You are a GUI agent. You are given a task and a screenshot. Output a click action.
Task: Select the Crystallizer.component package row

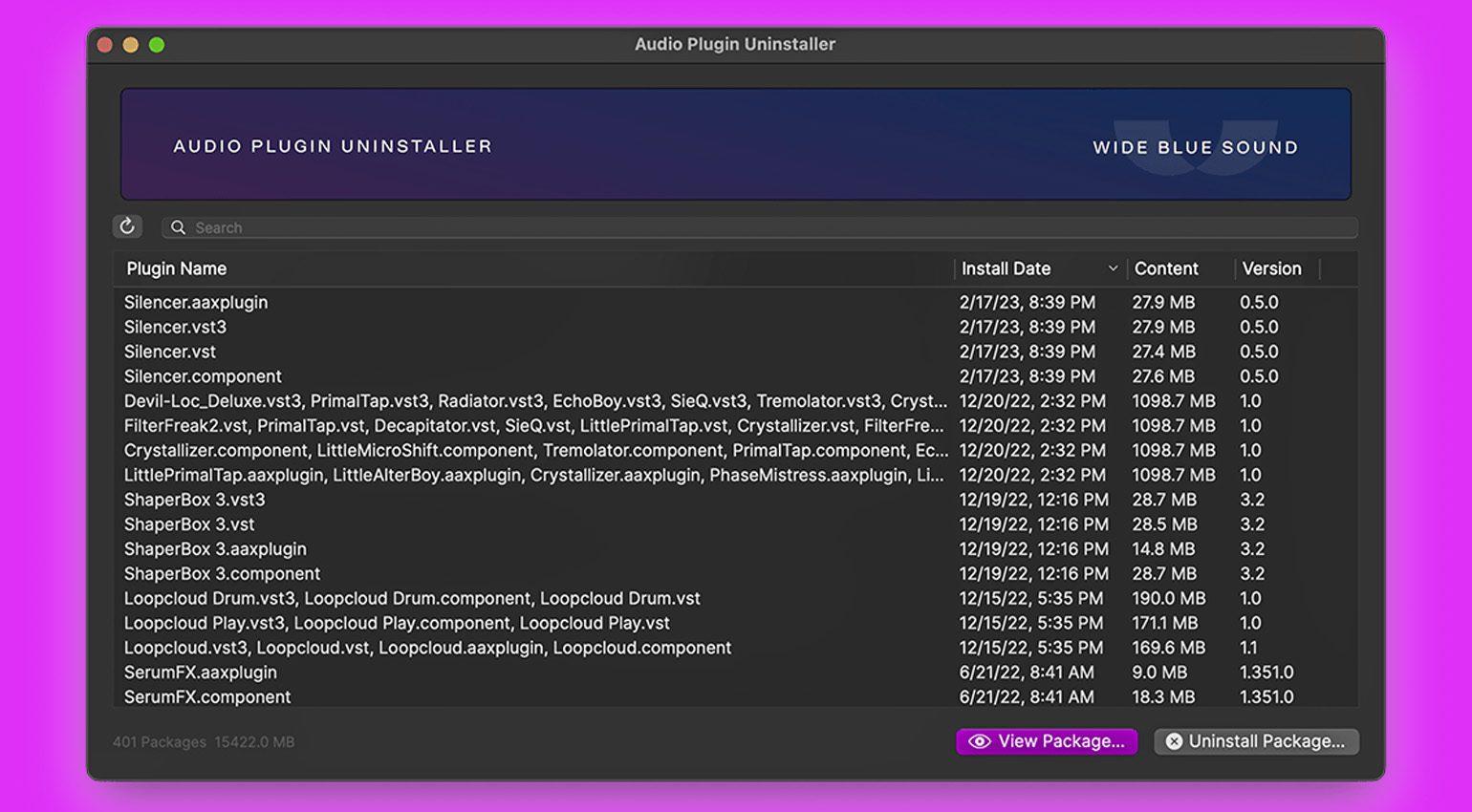pos(735,450)
